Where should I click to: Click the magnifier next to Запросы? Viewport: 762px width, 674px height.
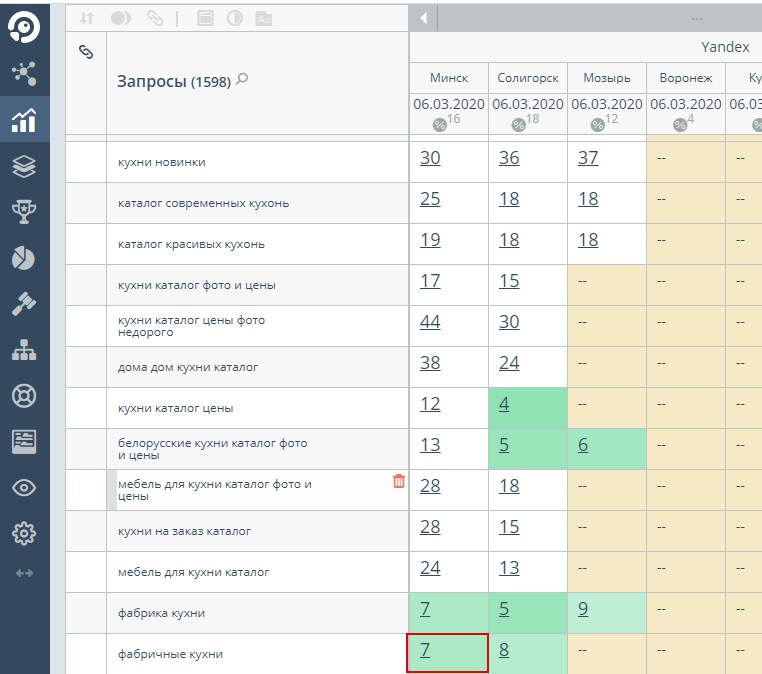241,80
